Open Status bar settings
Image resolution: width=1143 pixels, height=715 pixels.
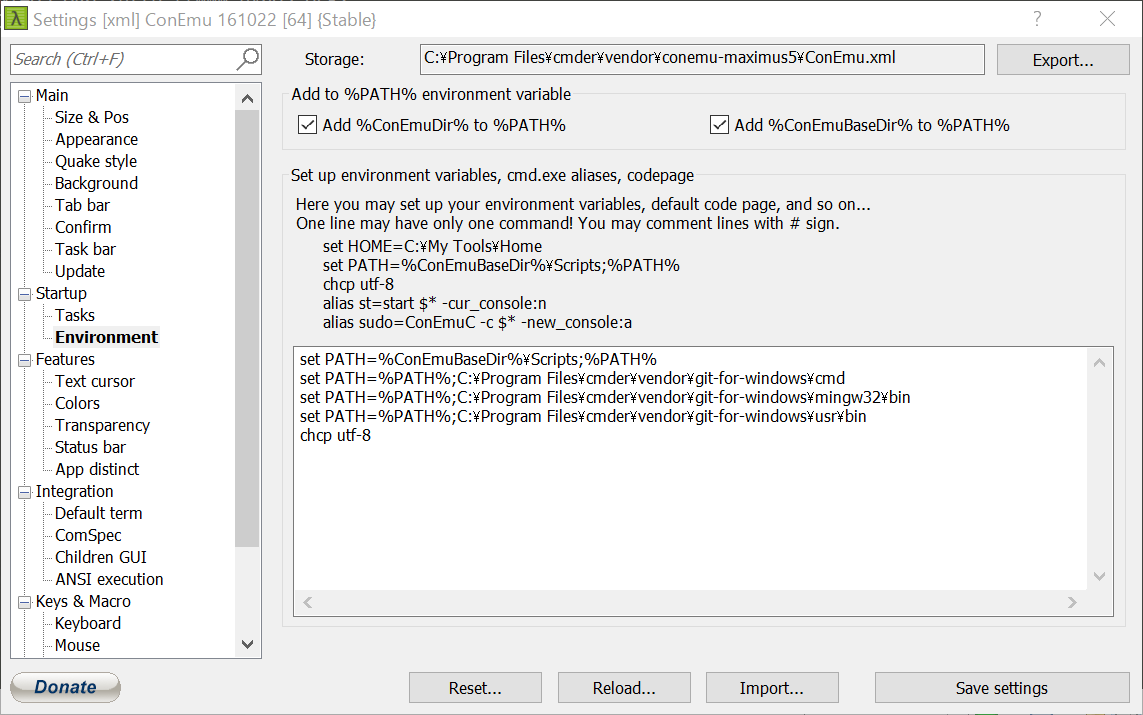pos(90,447)
